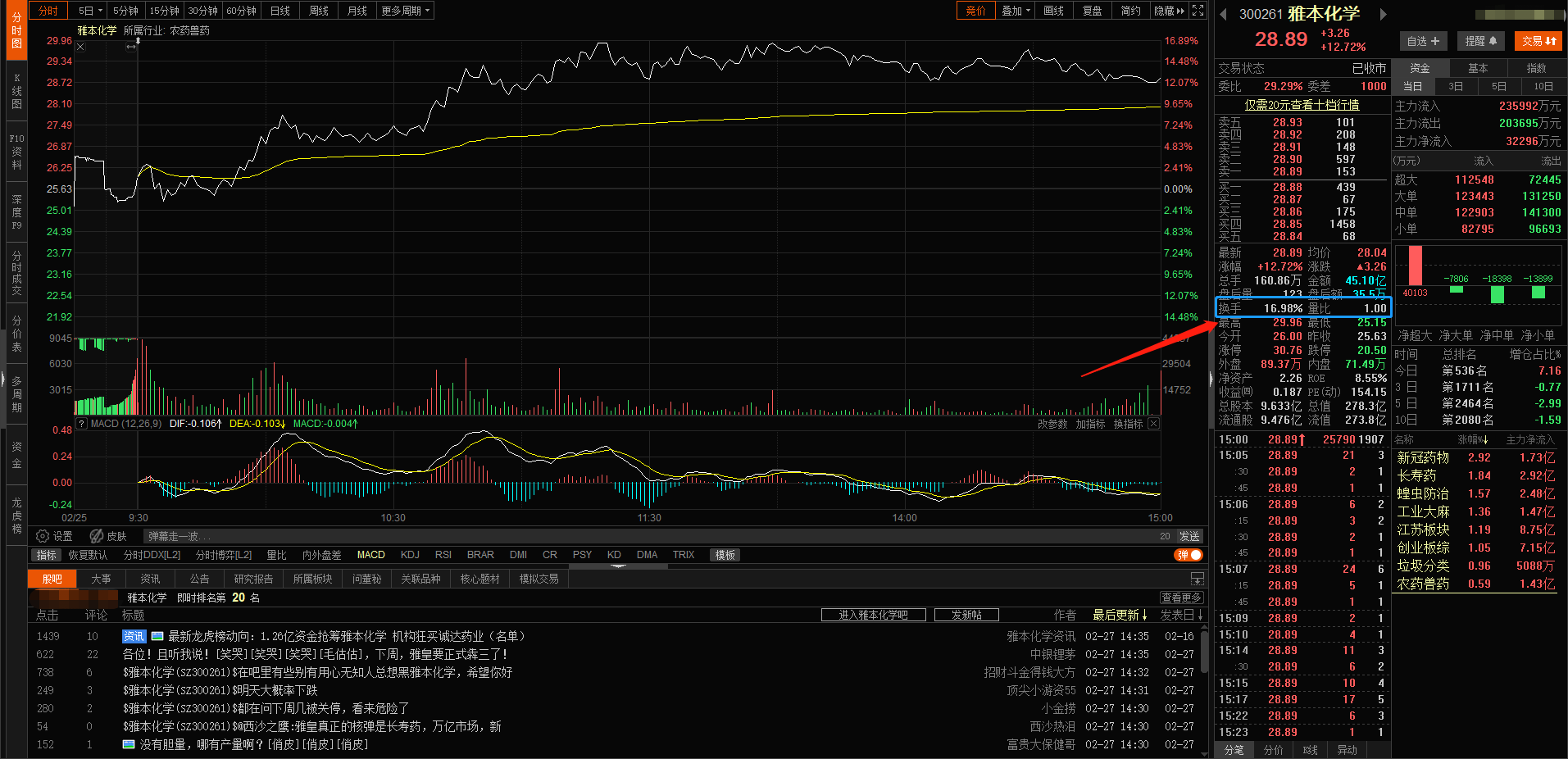
Task: Open the 皮肤 skin theme picker
Action: [108, 536]
